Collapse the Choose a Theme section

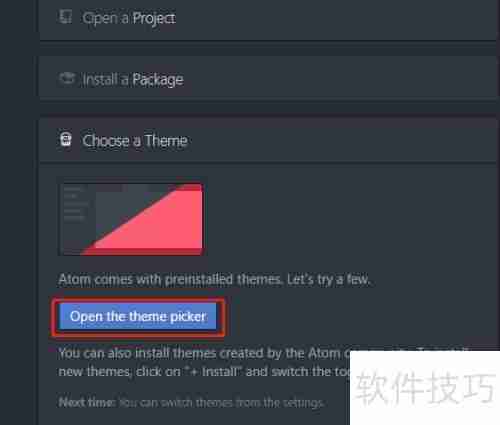(x=268, y=140)
